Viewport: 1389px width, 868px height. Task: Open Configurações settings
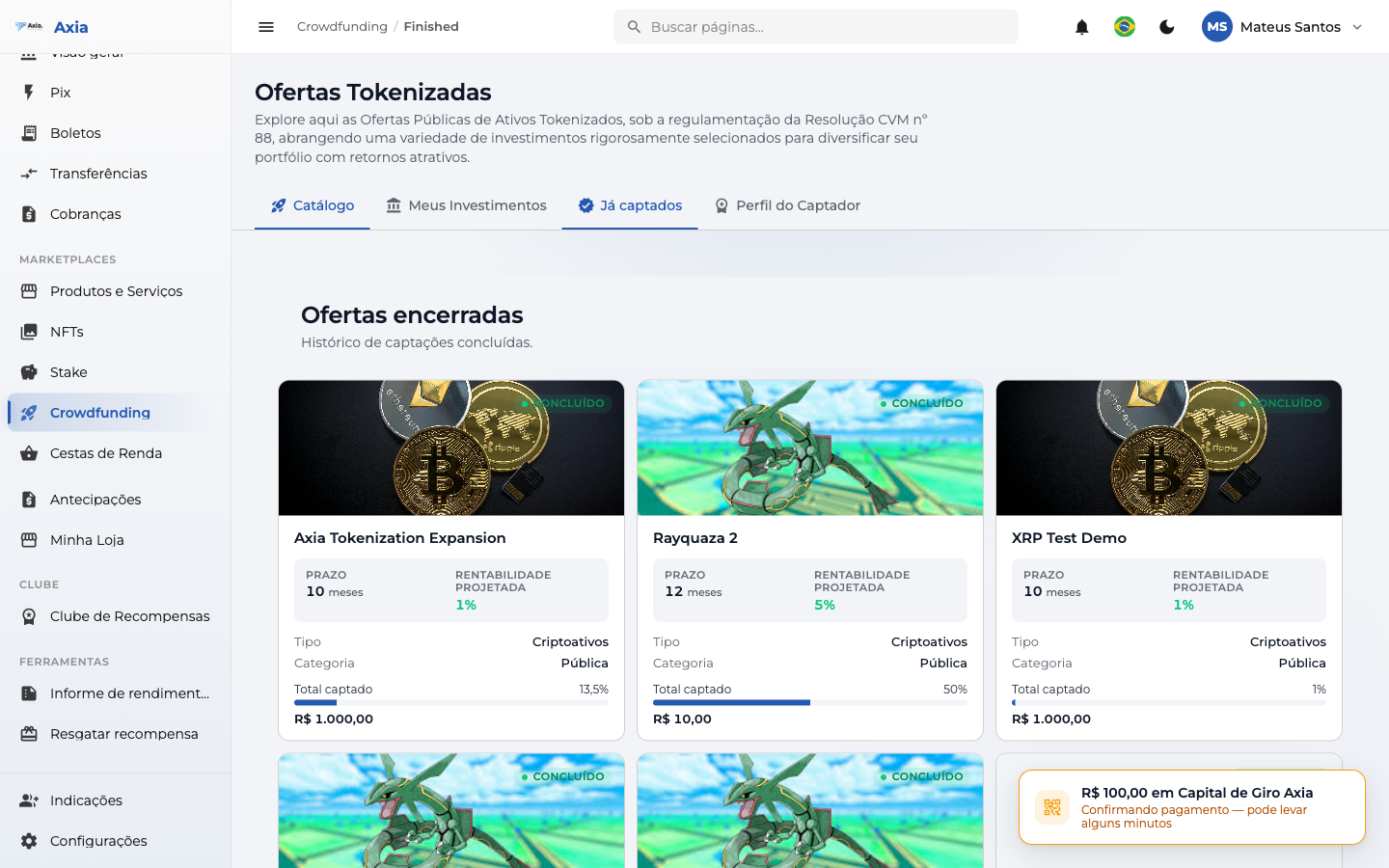pos(116,841)
